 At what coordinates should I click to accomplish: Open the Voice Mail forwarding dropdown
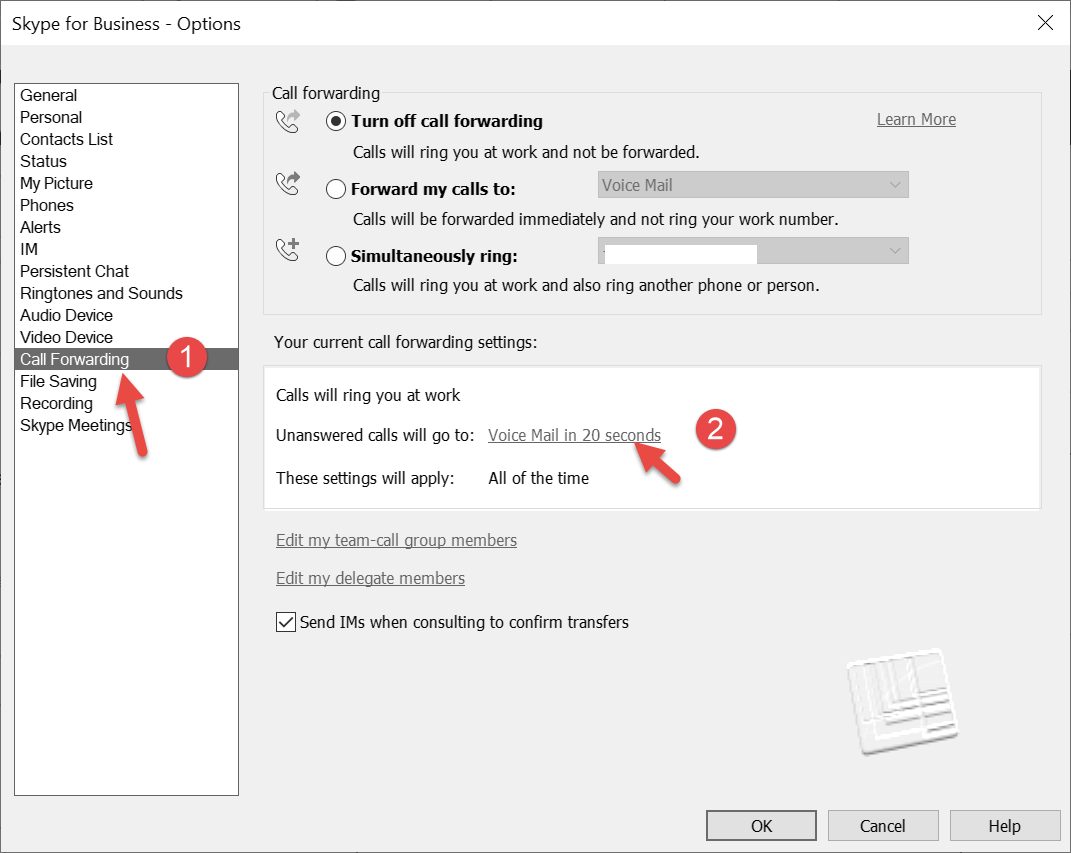pos(753,185)
